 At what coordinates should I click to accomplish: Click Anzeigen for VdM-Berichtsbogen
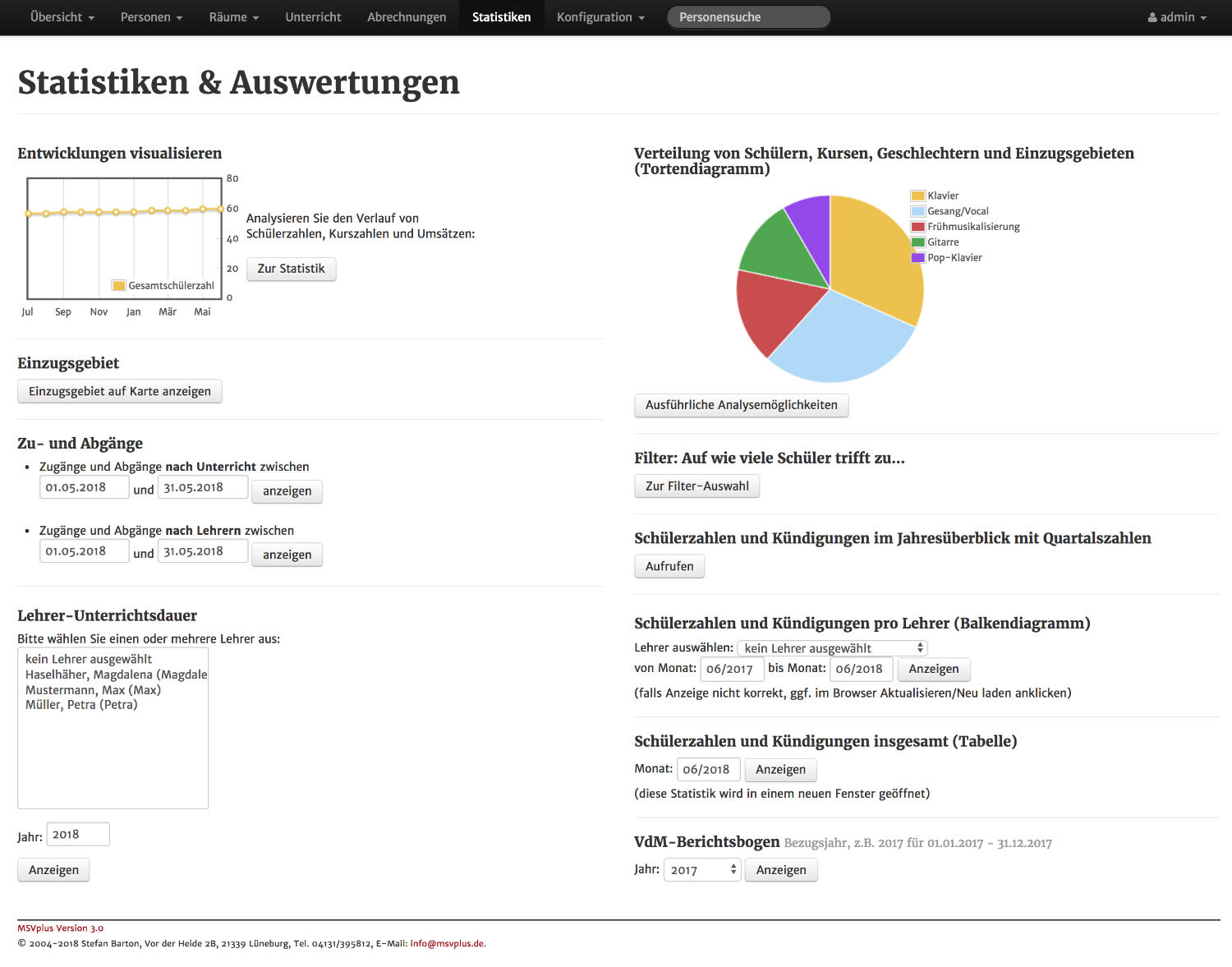(x=781, y=870)
